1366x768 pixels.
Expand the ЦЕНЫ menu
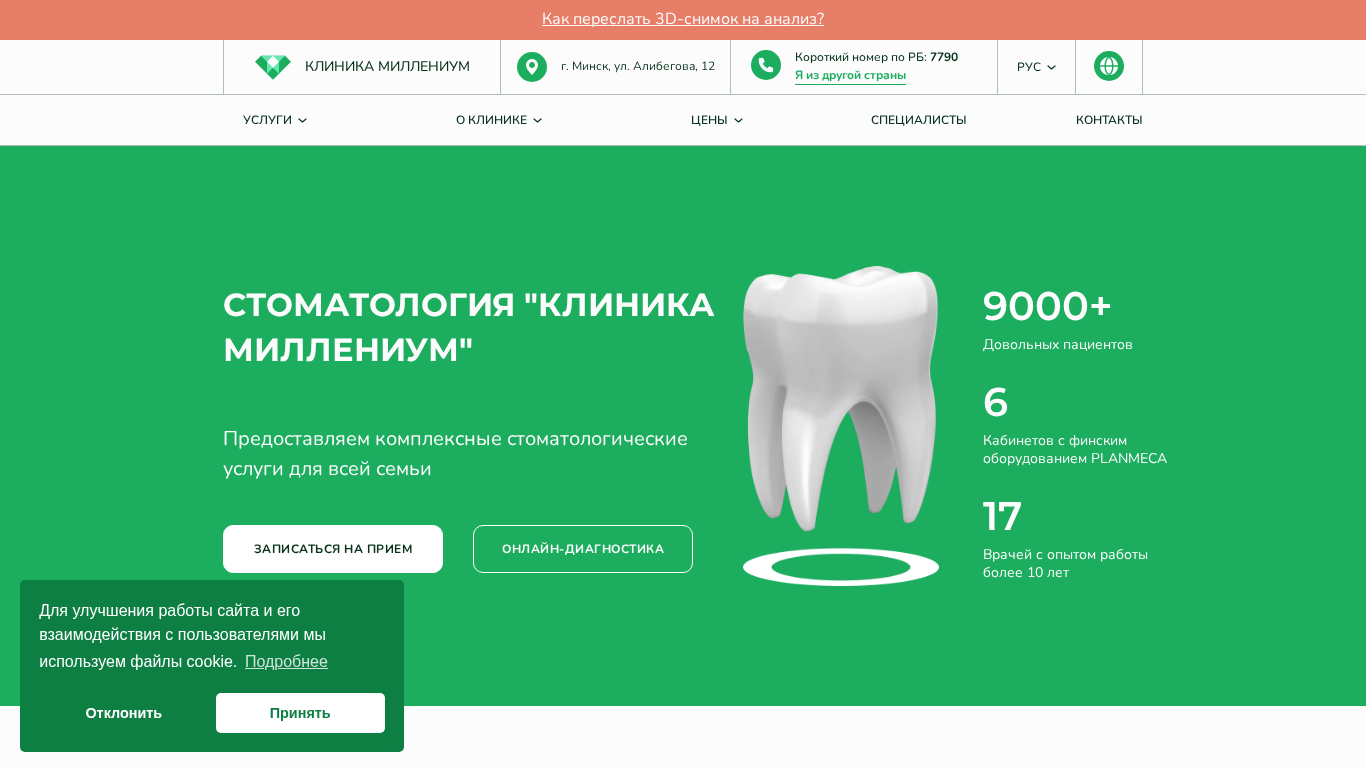pos(717,120)
